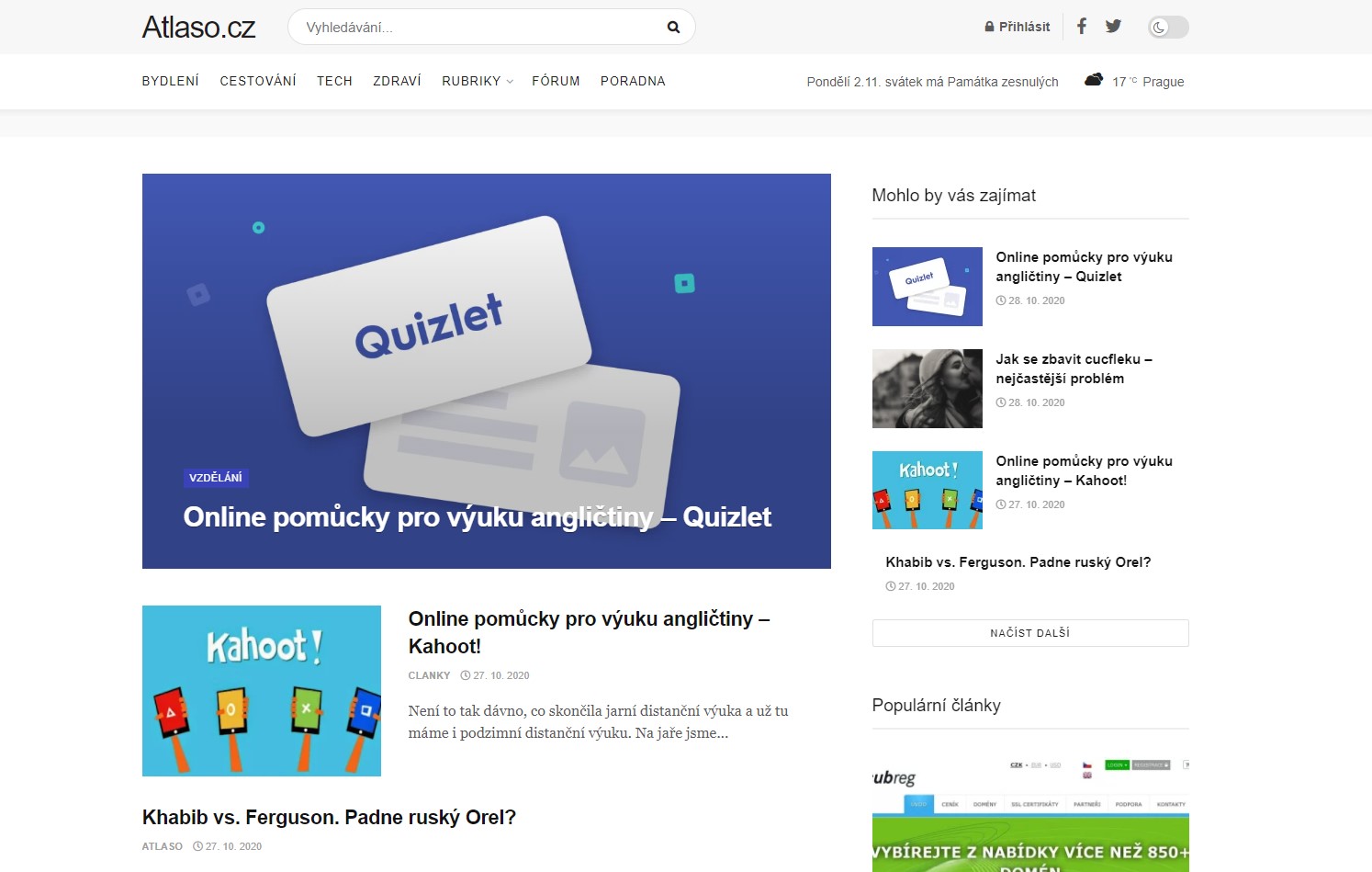
Task: Open main list Kahoot! article title
Action: pos(589,632)
